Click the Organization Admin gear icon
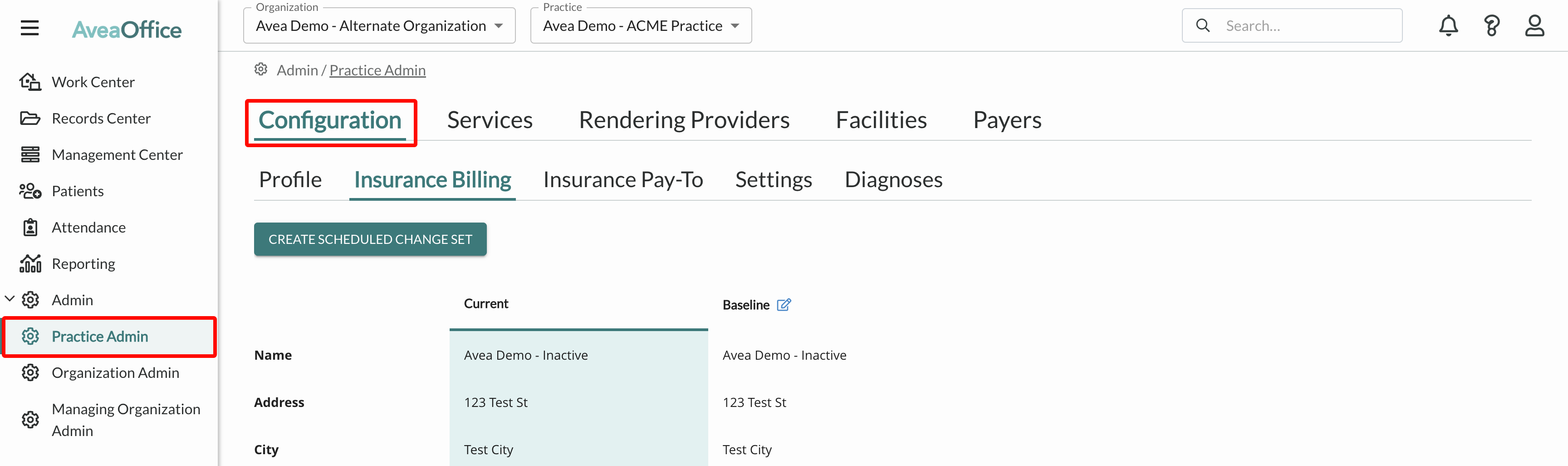 (30, 373)
